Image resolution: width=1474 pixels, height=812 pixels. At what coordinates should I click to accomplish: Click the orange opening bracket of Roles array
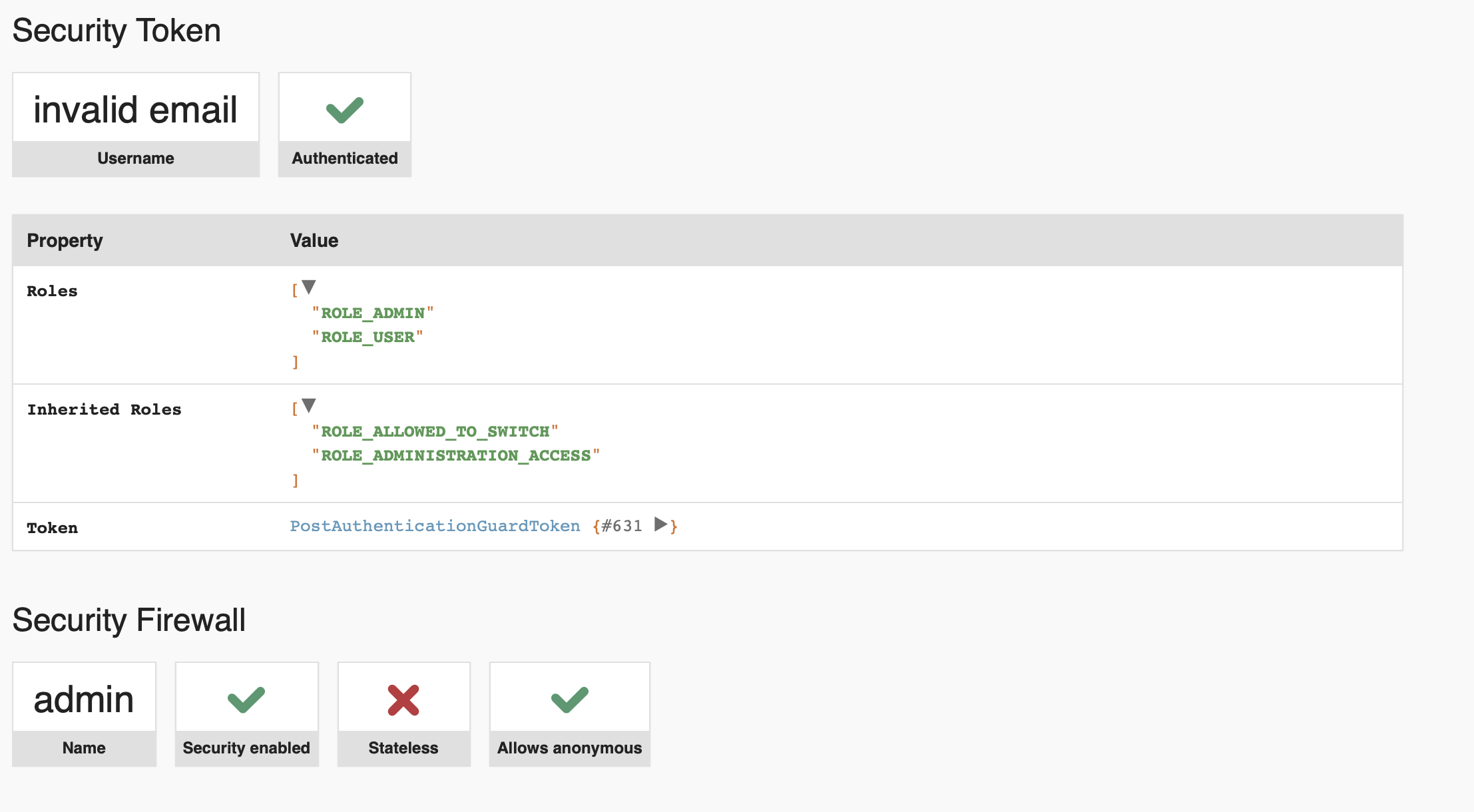294,288
